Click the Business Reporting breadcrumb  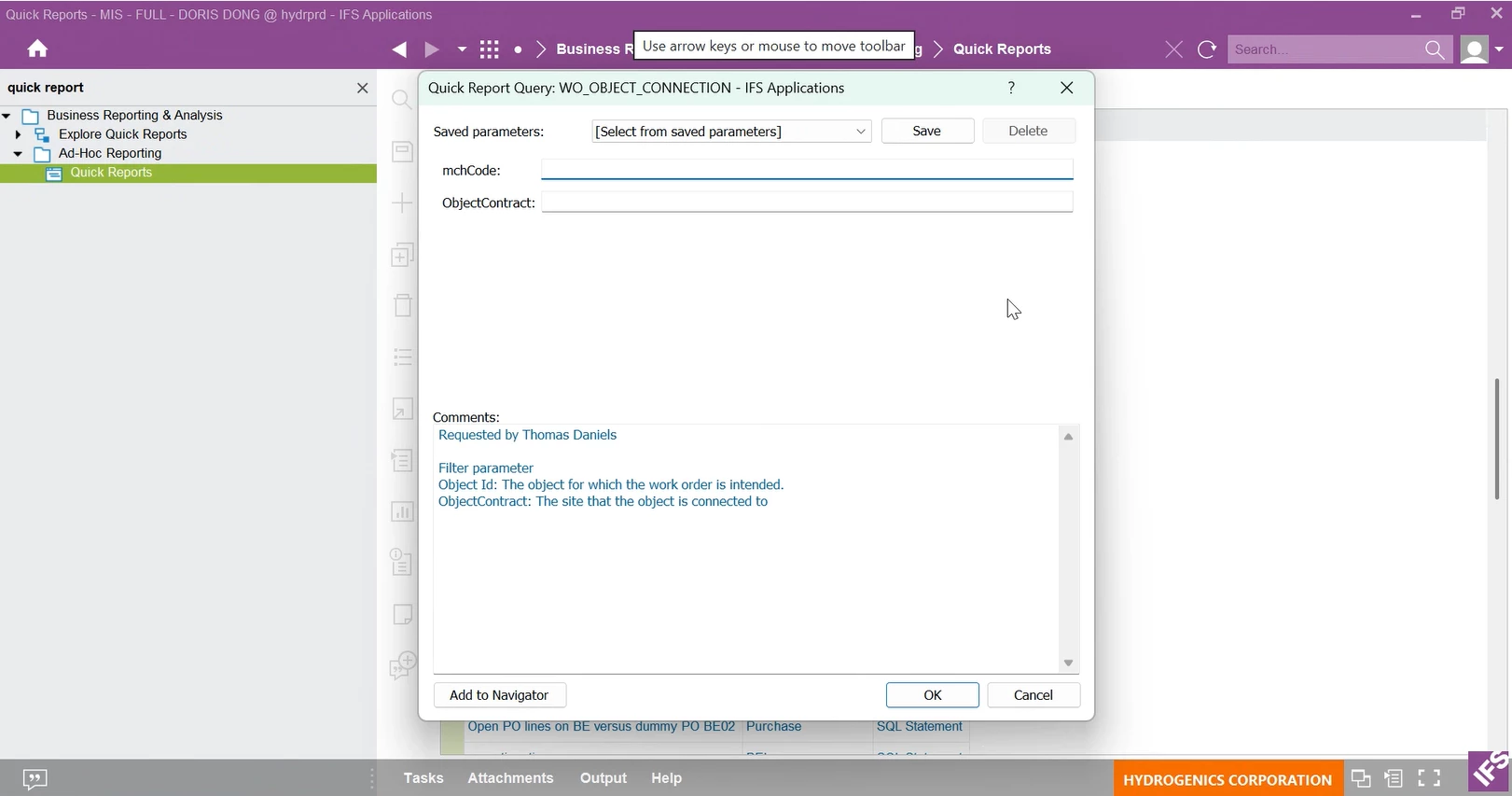(x=594, y=49)
